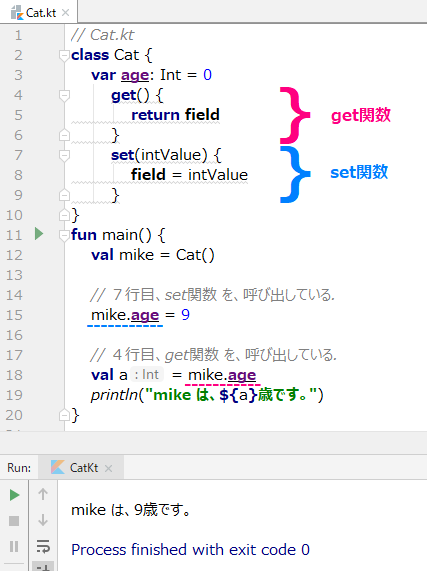Viewport: 427px width, 571px height.
Task: Stop the process with the square stop icon
Action: click(14, 521)
